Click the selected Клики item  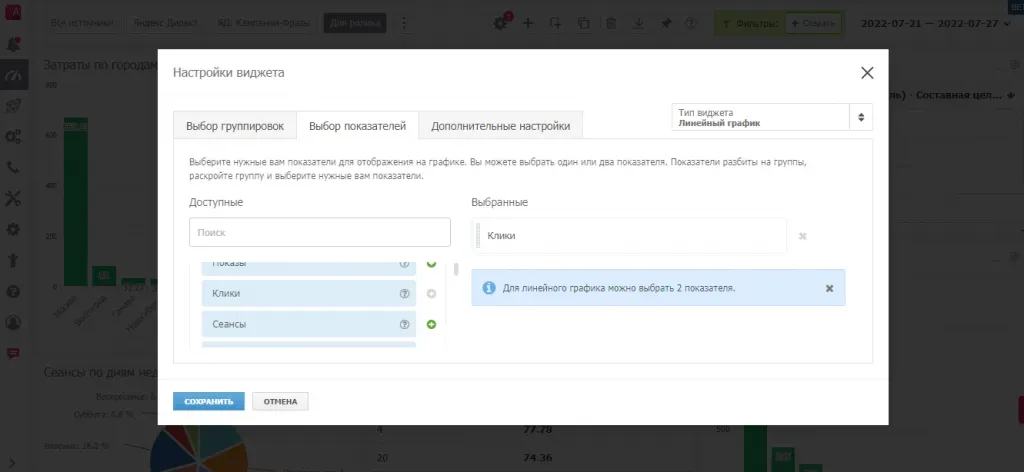point(630,236)
